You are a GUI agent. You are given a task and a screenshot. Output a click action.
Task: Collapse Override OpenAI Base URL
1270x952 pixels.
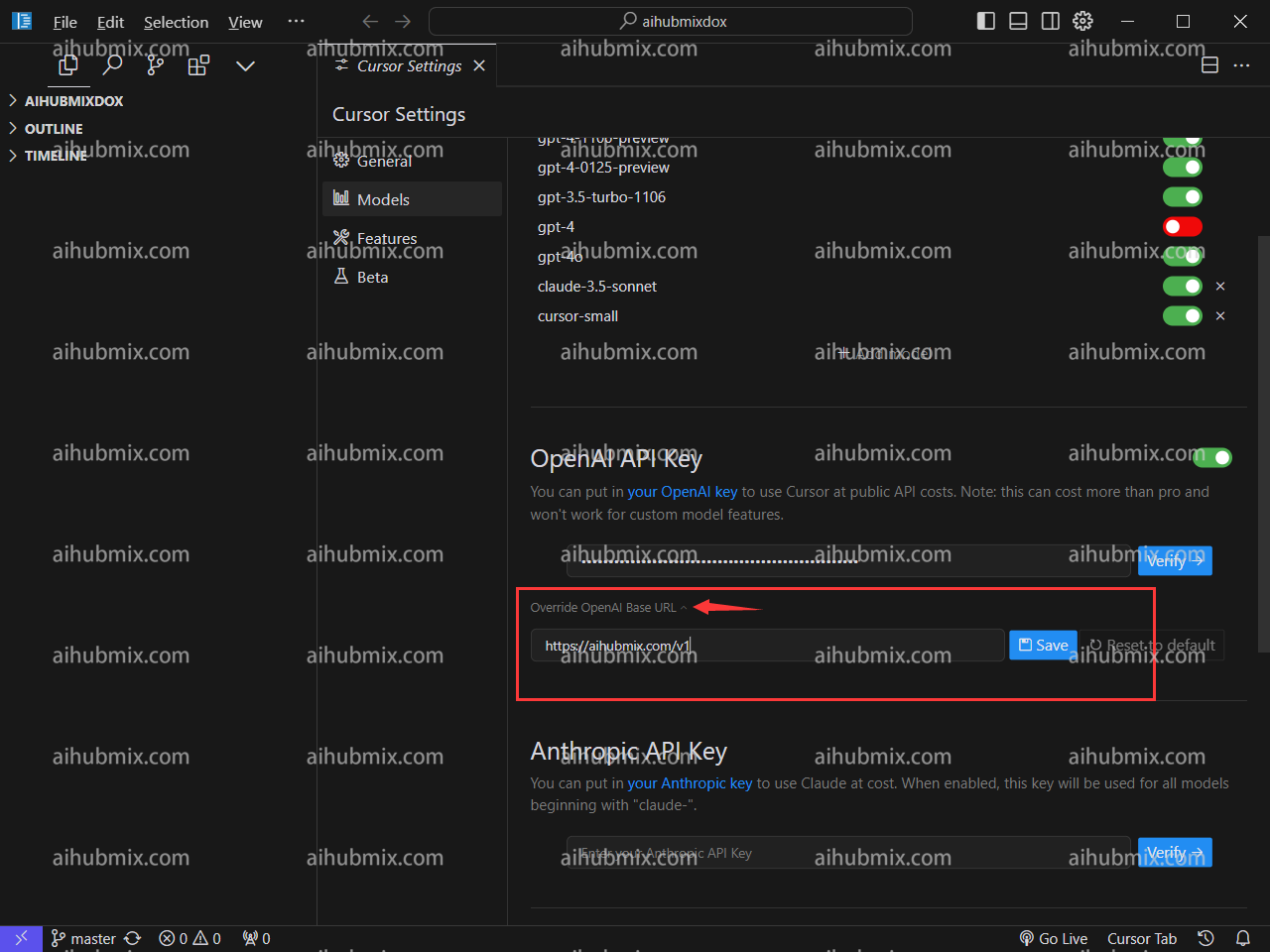pyautogui.click(x=608, y=608)
